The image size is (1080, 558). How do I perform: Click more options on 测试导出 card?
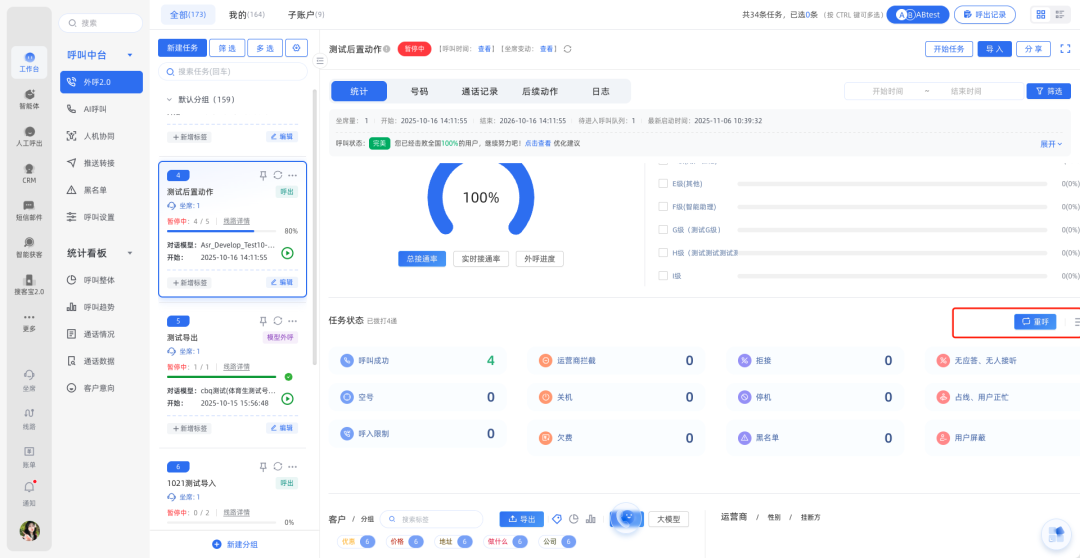point(292,321)
